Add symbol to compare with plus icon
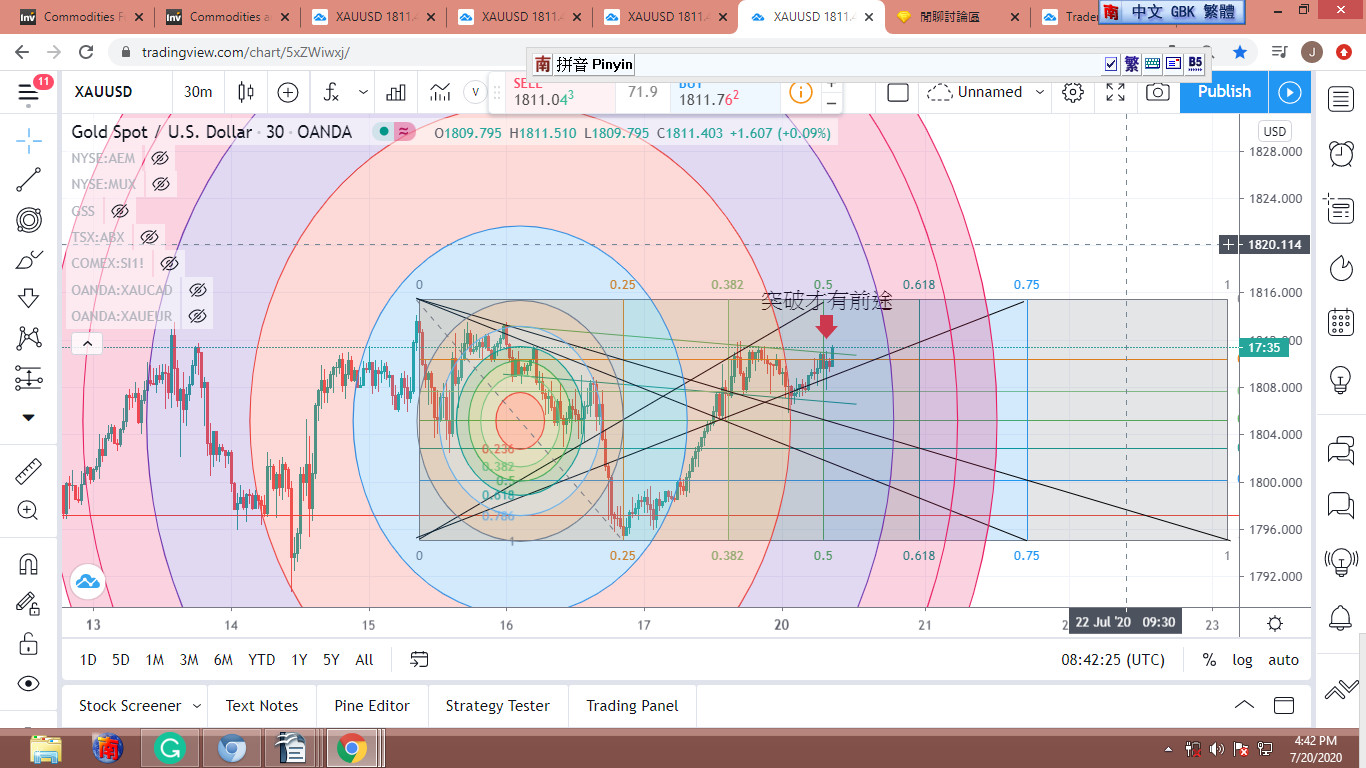1366x768 pixels. tap(288, 92)
